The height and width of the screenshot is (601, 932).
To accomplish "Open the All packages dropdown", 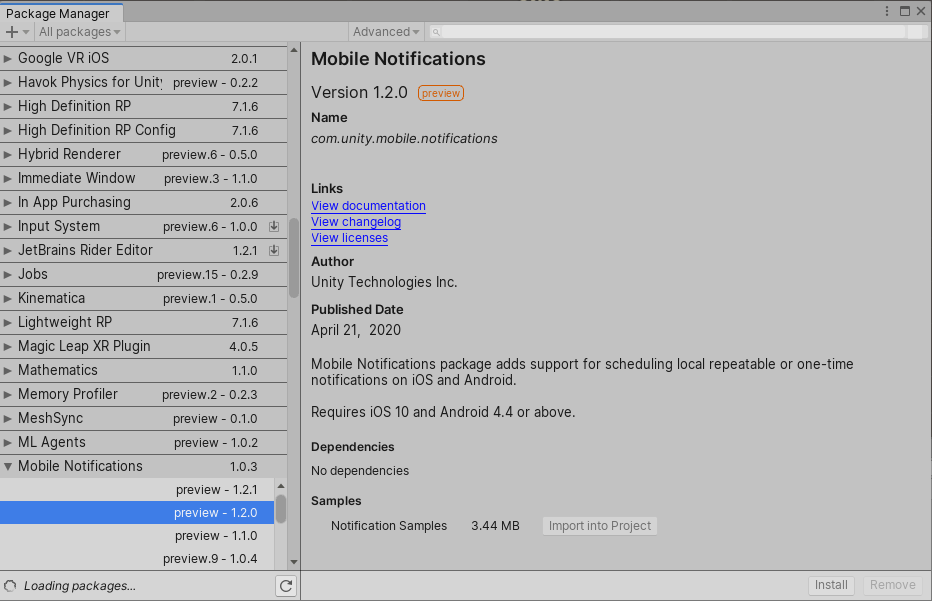I will pyautogui.click(x=80, y=32).
